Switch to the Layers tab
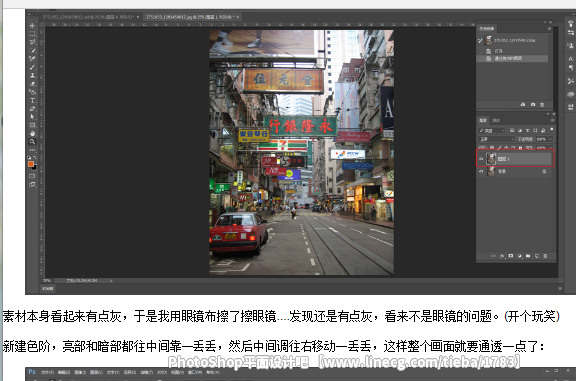 click(483, 121)
